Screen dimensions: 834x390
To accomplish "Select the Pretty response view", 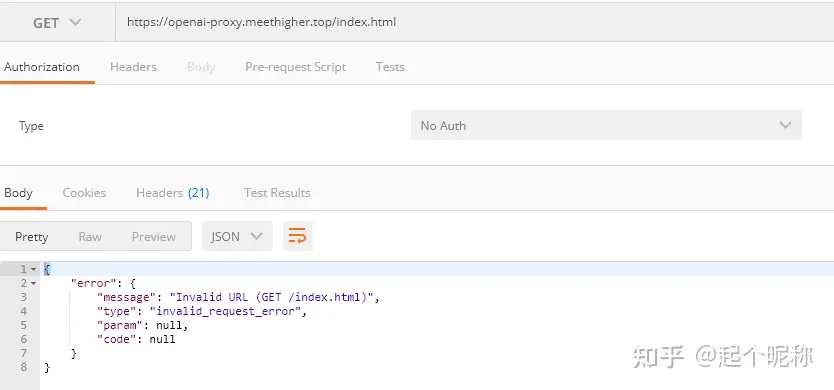I will click(x=31, y=237).
